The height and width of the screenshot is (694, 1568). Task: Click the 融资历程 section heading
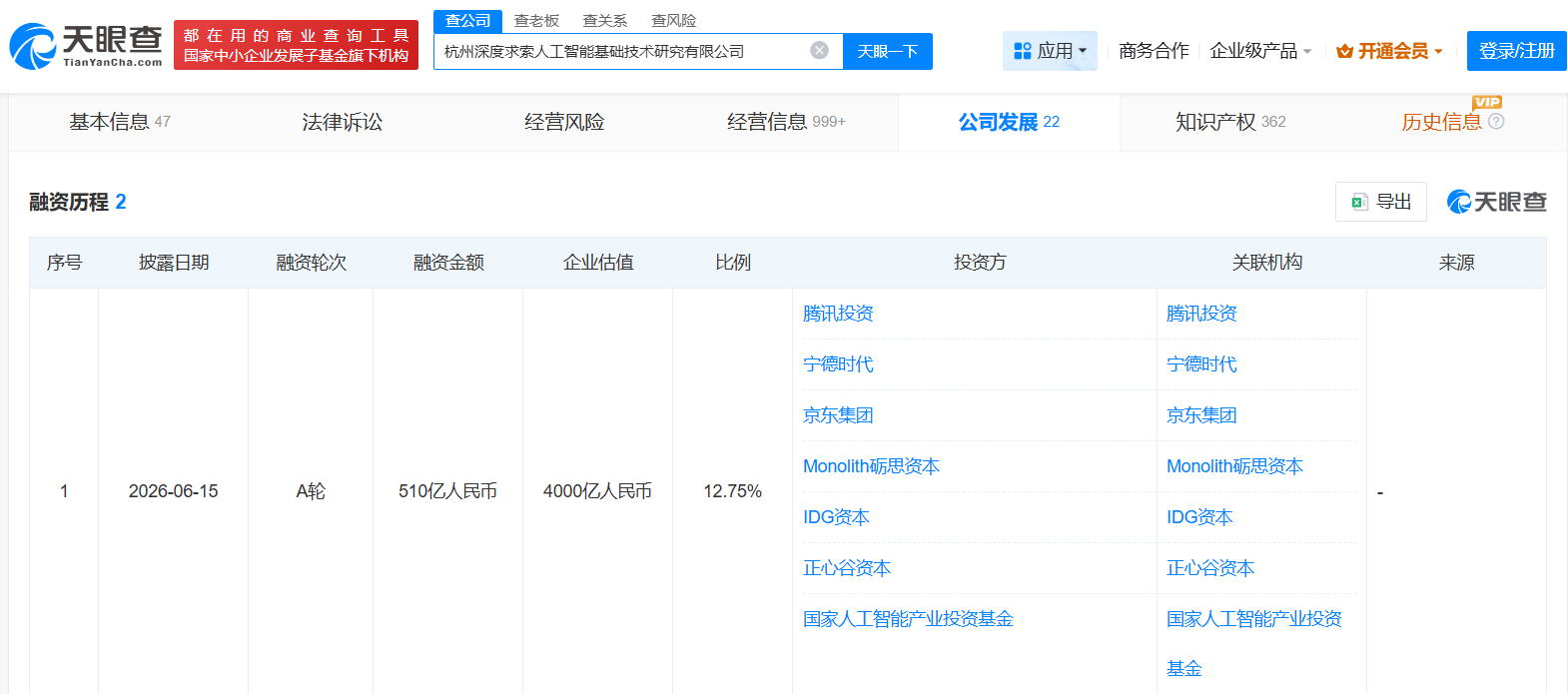click(78, 202)
